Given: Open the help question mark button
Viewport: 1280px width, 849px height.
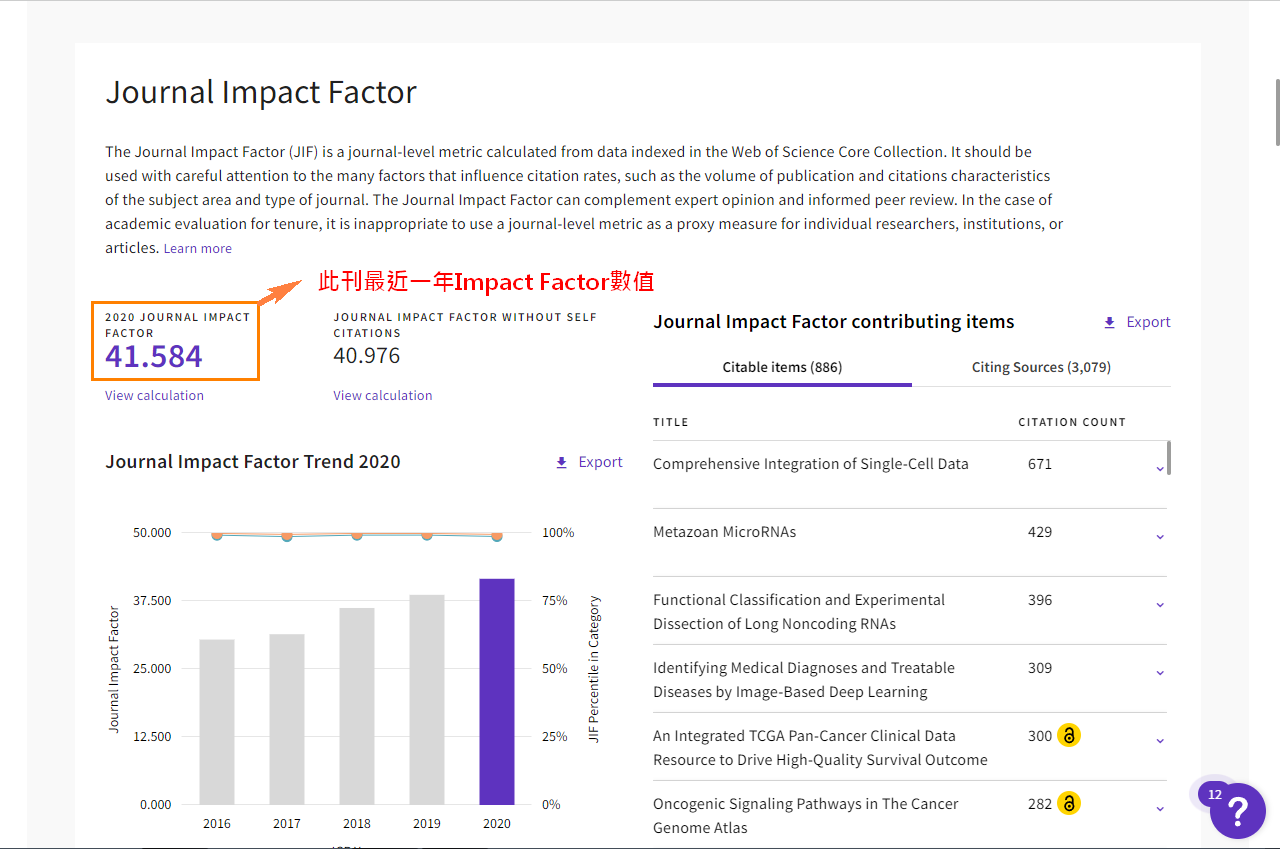Looking at the screenshot, I should click(x=1238, y=811).
